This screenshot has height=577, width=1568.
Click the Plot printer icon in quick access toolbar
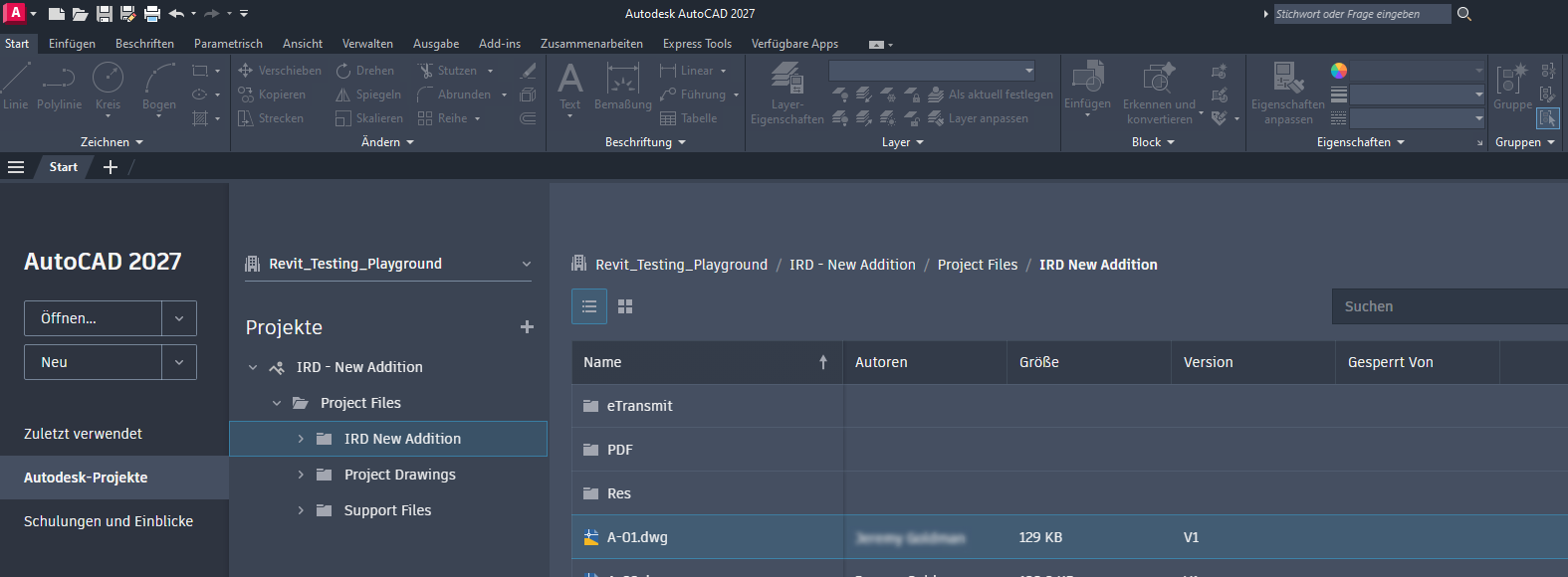152,14
